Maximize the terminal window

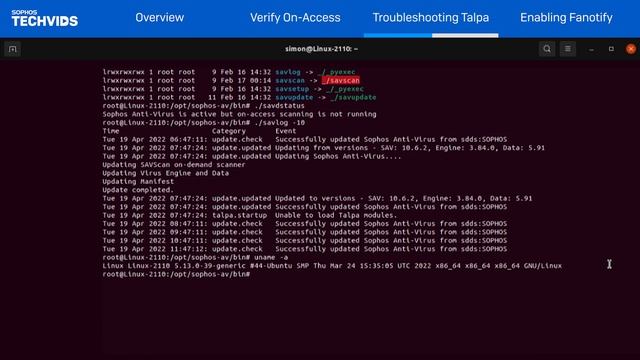611,49
